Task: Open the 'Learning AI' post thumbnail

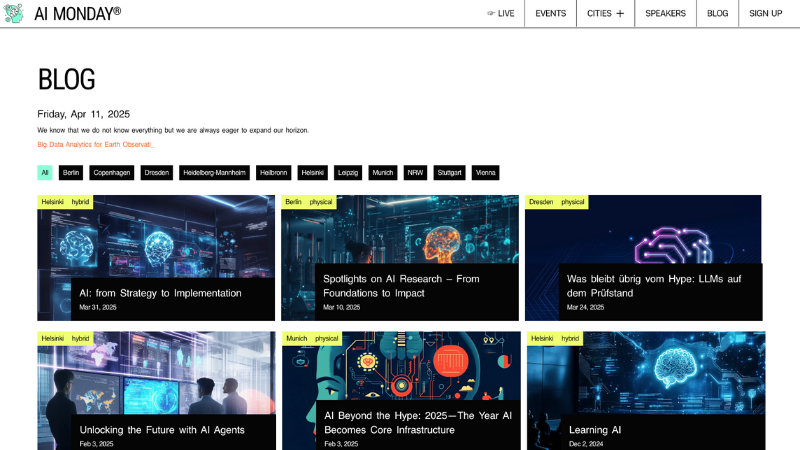Action: (645, 380)
